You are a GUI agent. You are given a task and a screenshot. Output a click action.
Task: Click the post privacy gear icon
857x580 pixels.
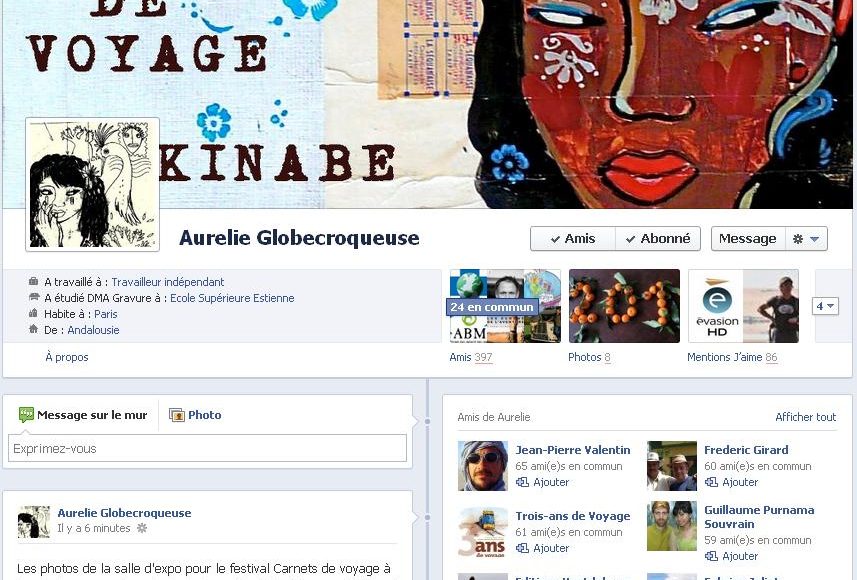click(x=142, y=528)
